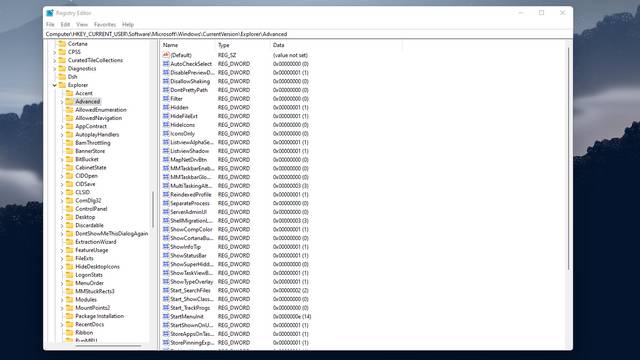Select the Diagnostics folder icon
Viewport: 640px width, 360px height.
pos(62,69)
